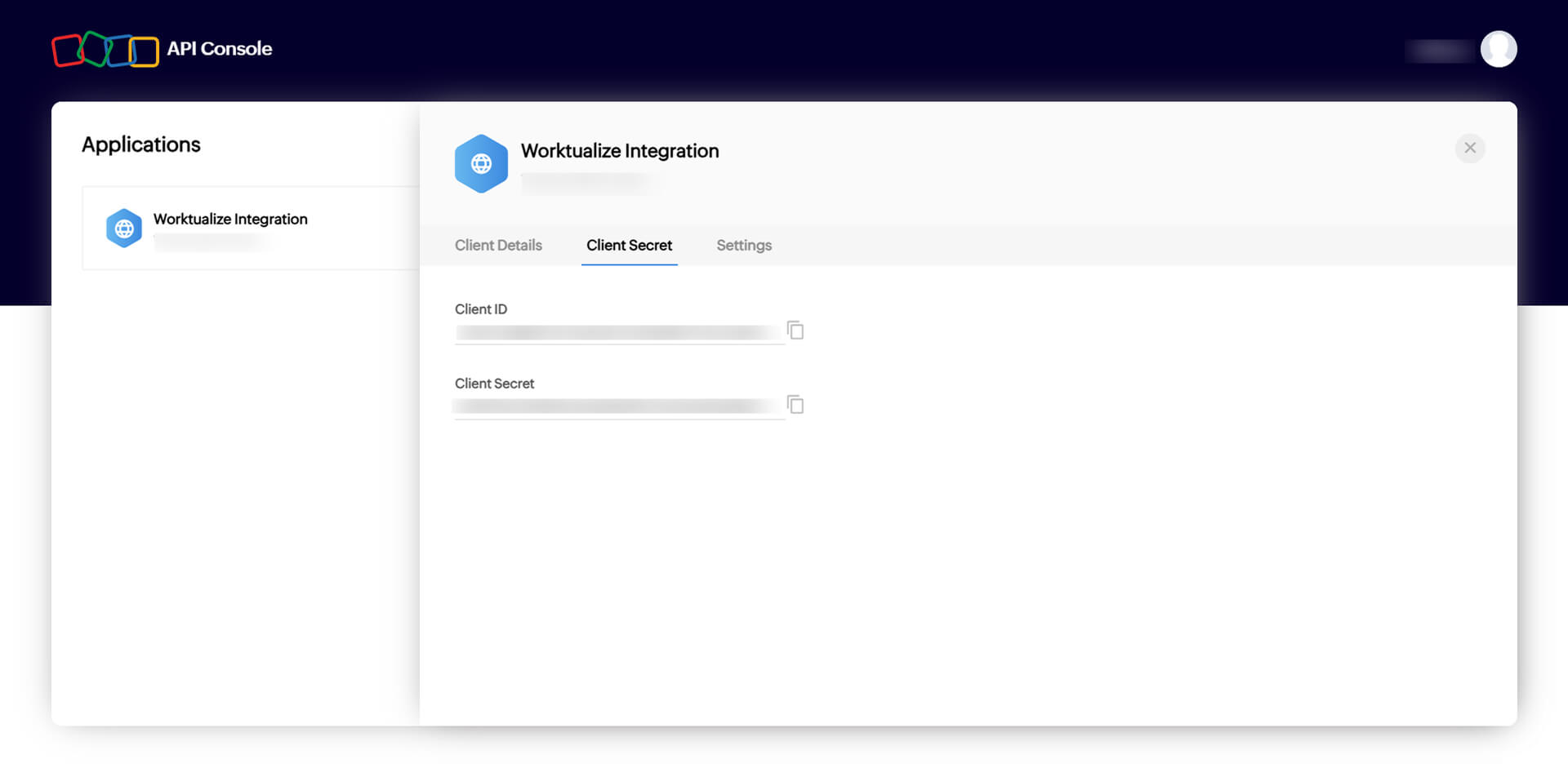Switch to the Client Details tab
Image resolution: width=1568 pixels, height=777 pixels.
pos(498,245)
